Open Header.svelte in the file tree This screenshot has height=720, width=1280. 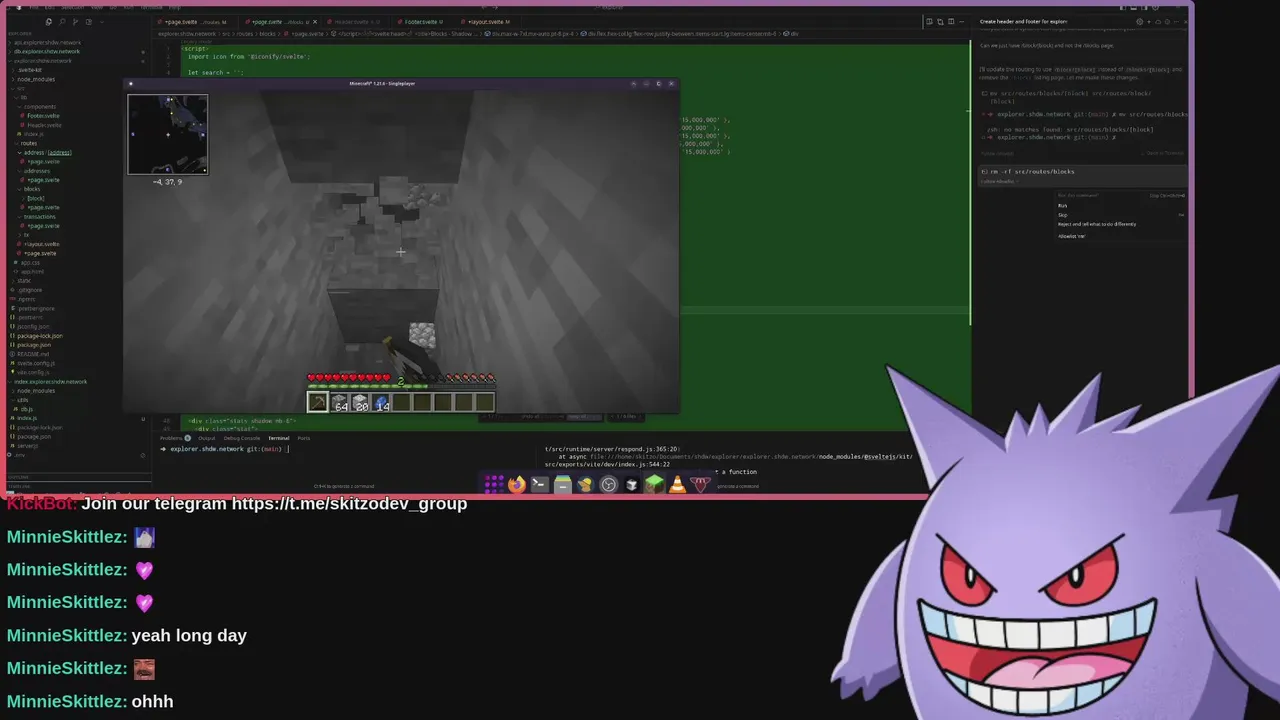pos(43,125)
